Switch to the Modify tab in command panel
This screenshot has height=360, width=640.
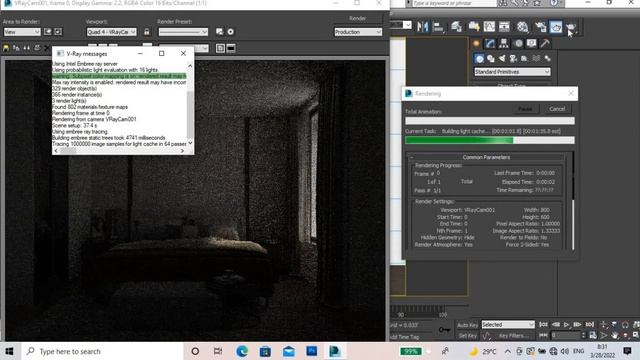(x=490, y=44)
